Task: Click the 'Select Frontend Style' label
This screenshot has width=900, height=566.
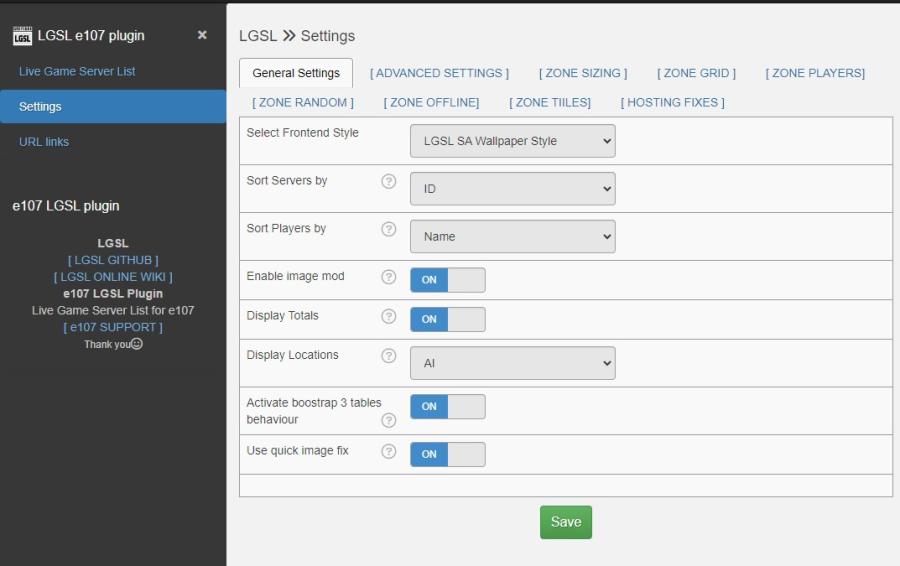Action: (302, 133)
